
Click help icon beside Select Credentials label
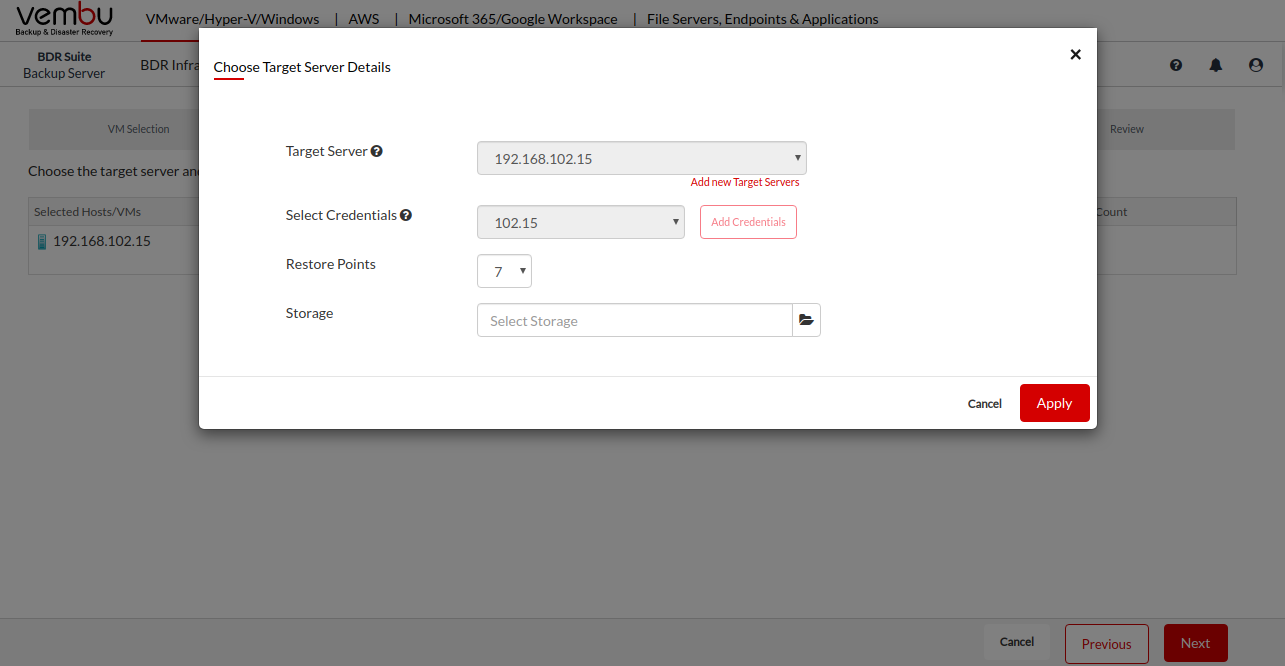tap(406, 216)
